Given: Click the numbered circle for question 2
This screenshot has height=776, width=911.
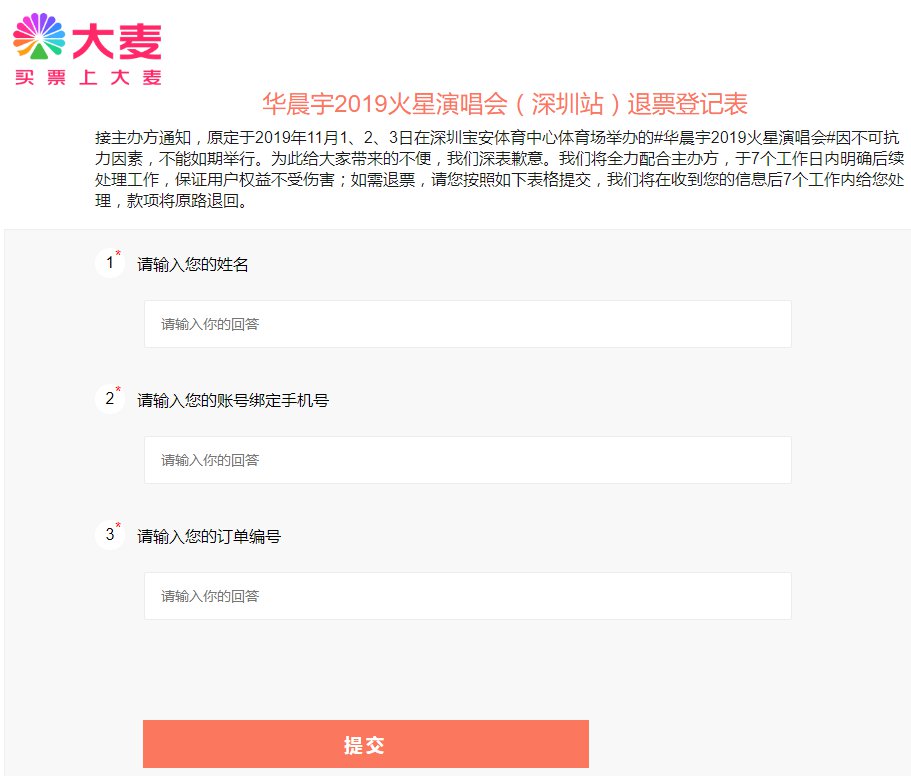Looking at the screenshot, I should click(109, 400).
